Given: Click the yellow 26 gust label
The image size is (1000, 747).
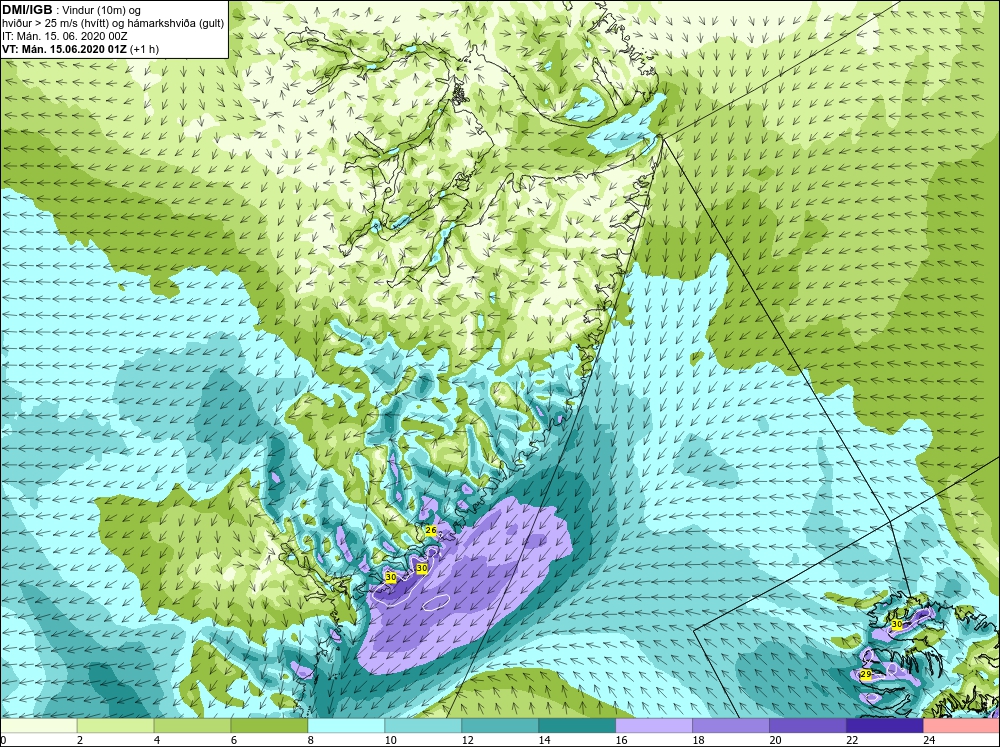Looking at the screenshot, I should click(430, 530).
